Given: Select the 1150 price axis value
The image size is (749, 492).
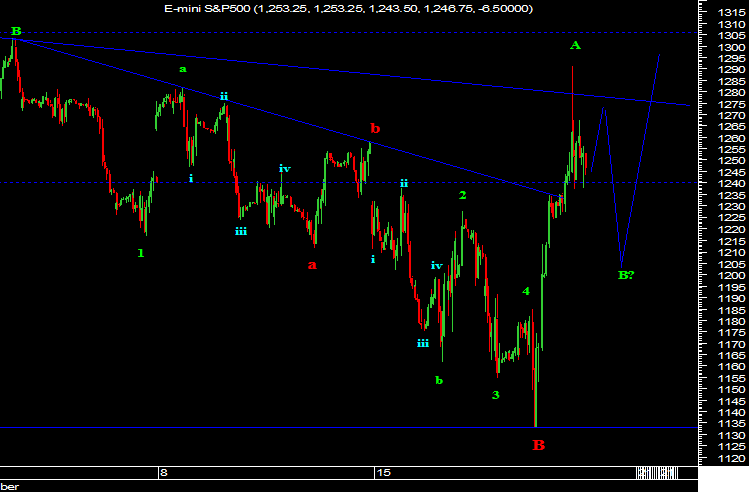Looking at the screenshot, I should click(731, 389).
